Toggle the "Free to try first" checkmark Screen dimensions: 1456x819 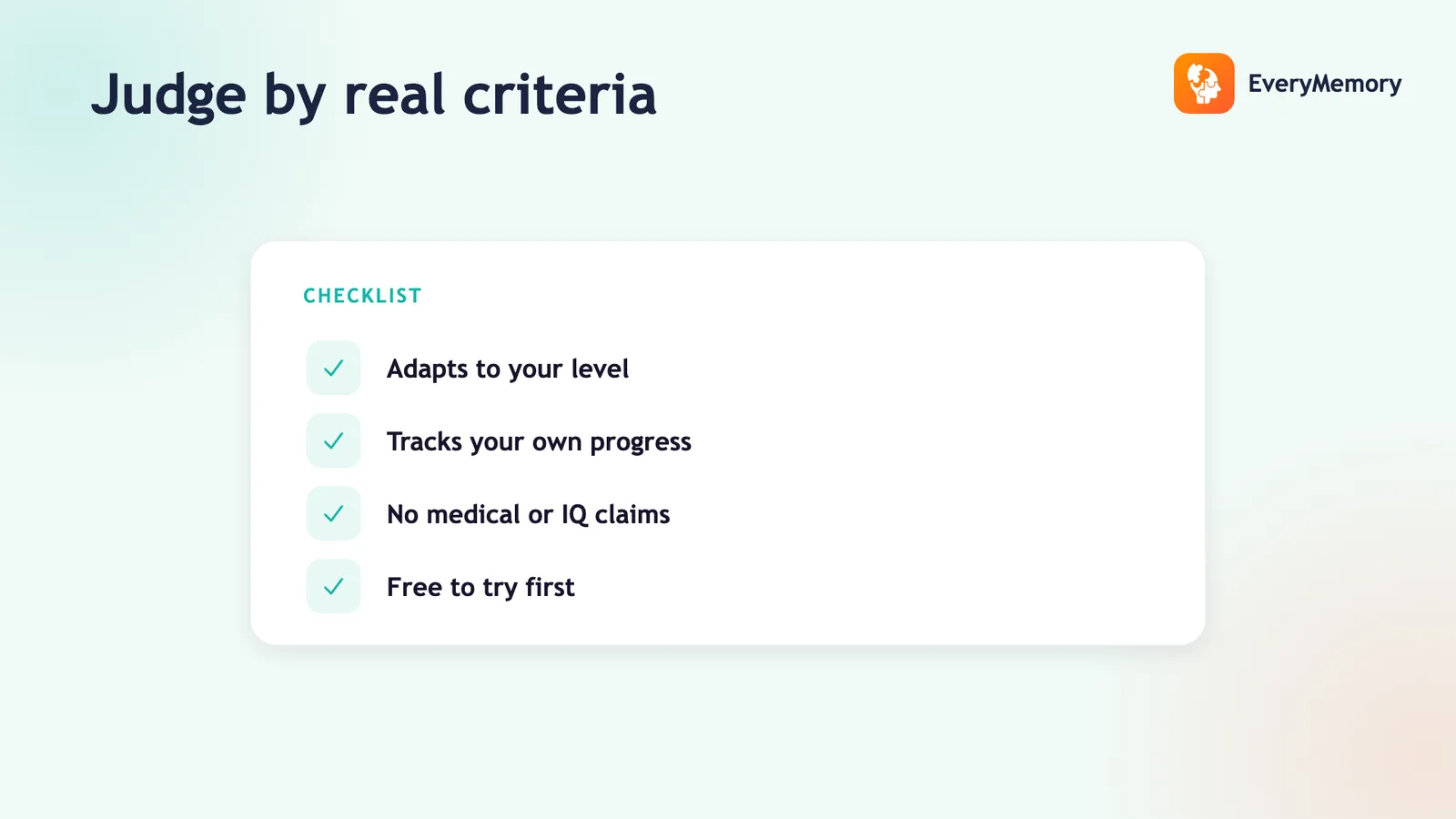pyautogui.click(x=334, y=586)
